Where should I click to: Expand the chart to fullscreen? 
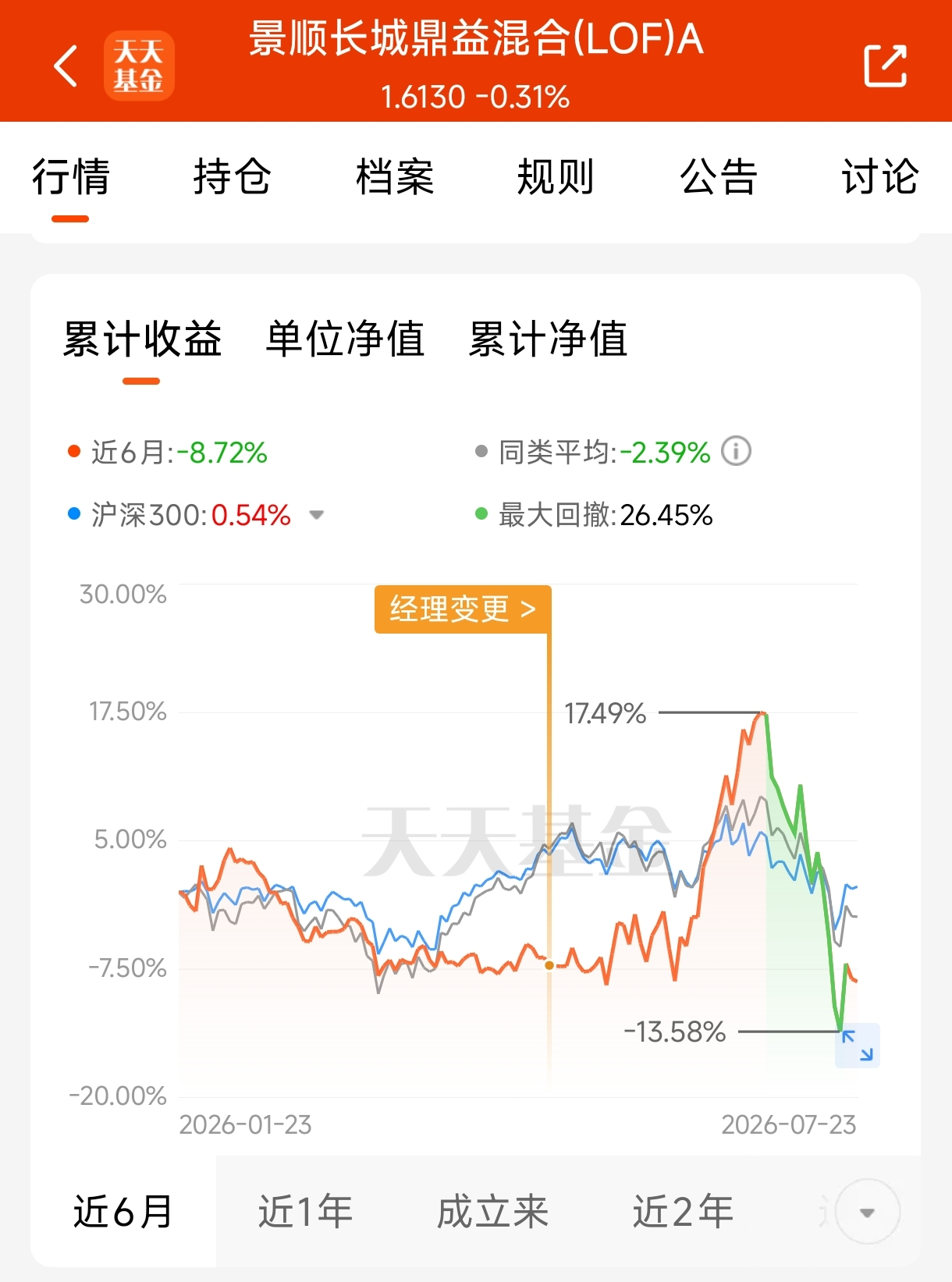[x=858, y=1046]
